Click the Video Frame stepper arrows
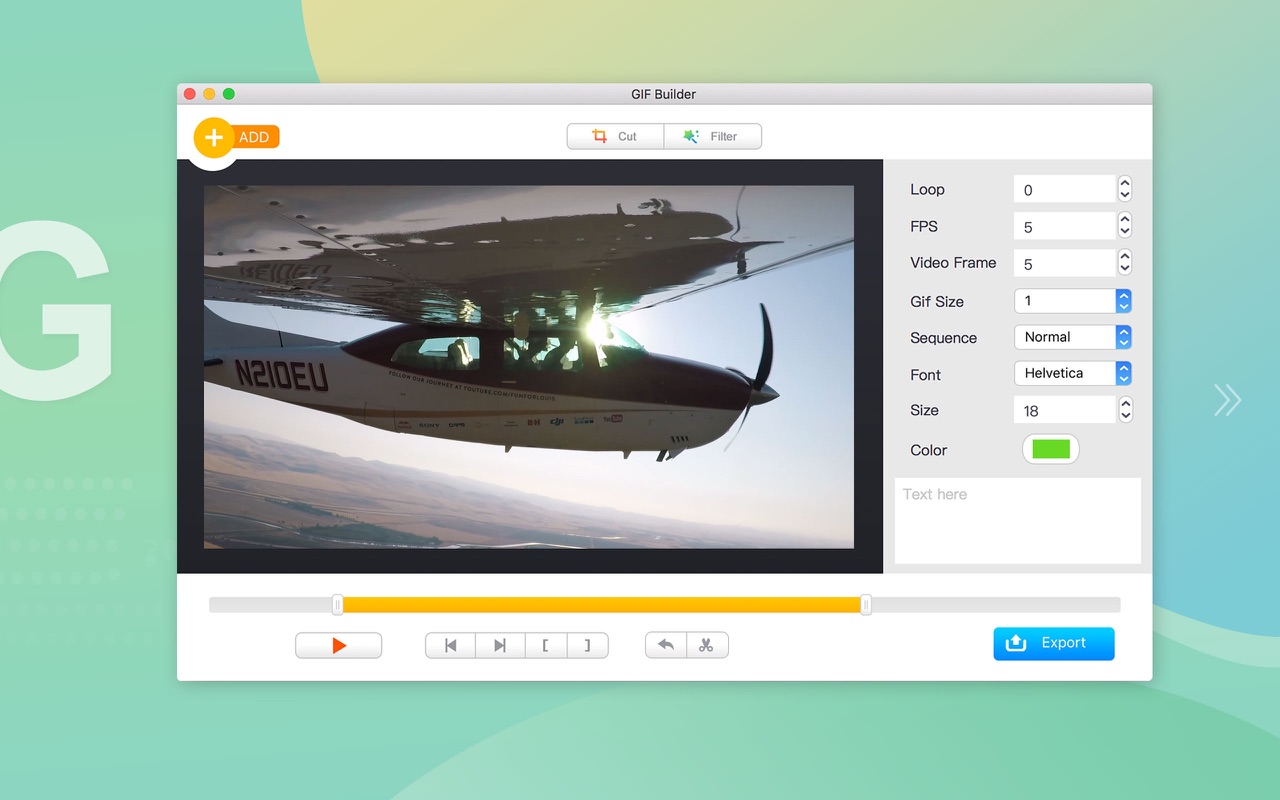The image size is (1280, 800). tap(1125, 263)
